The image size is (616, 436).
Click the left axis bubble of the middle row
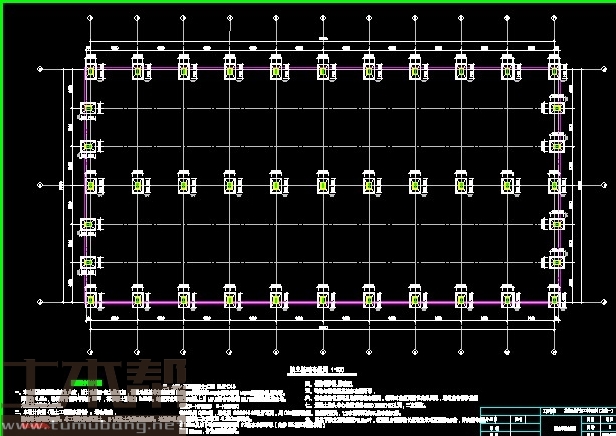(40, 185)
